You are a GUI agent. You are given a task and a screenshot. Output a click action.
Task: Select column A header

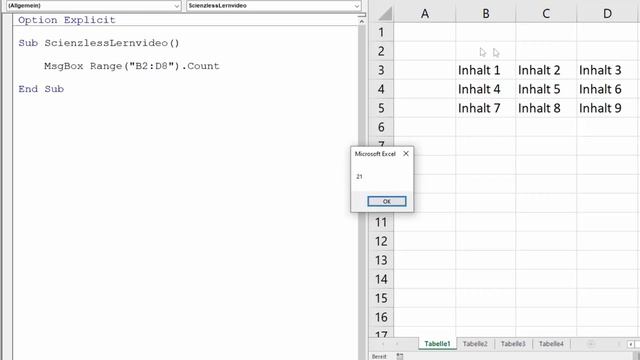(x=424, y=13)
